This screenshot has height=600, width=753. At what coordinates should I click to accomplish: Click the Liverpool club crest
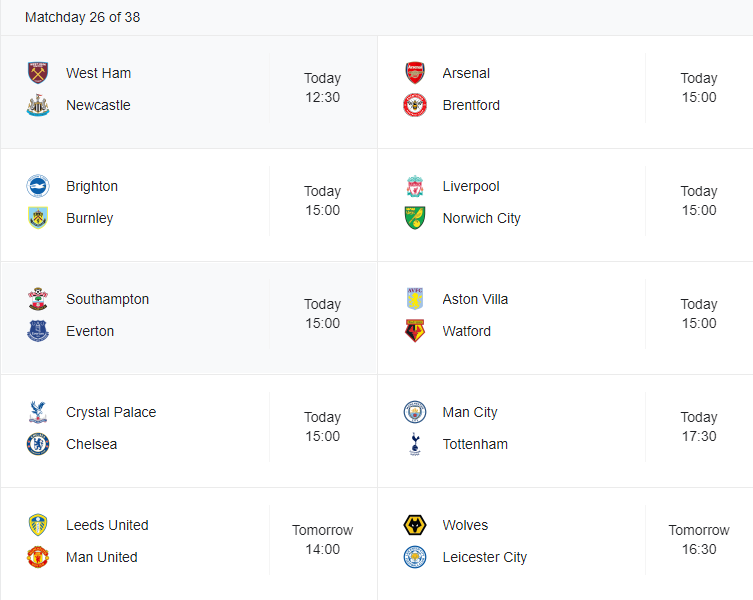click(x=414, y=186)
